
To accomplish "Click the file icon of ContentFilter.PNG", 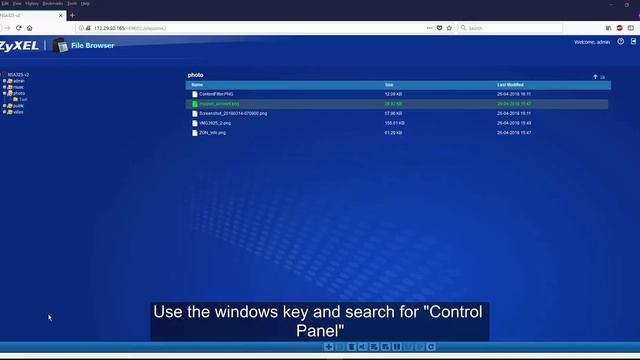I will (x=195, y=94).
